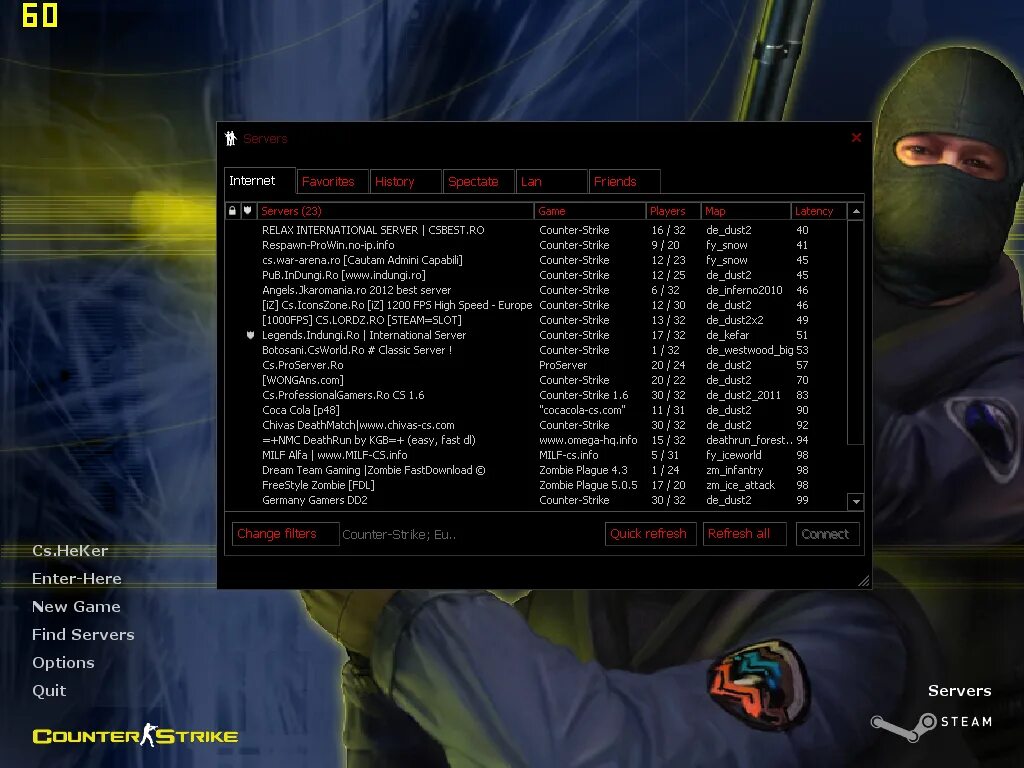Open Find Servers from main menu

[x=83, y=635]
